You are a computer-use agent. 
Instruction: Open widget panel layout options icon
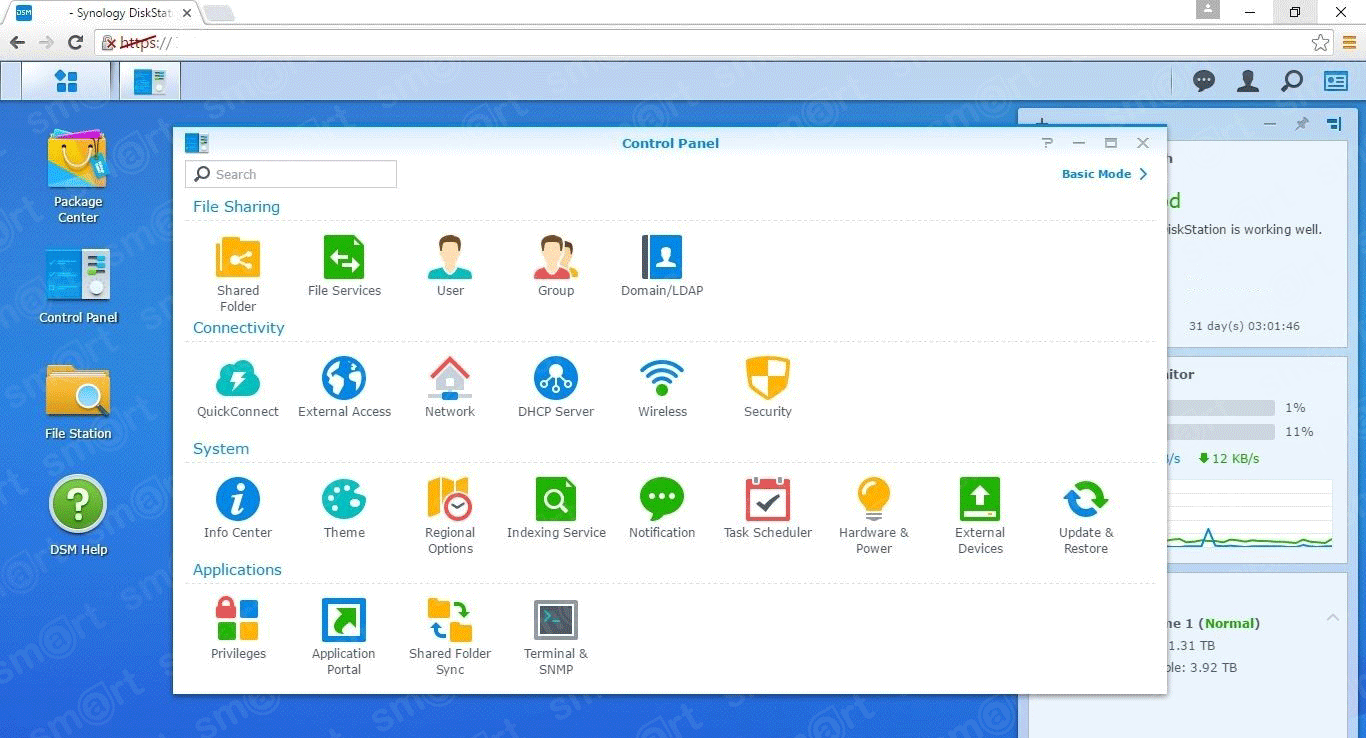point(1334,124)
